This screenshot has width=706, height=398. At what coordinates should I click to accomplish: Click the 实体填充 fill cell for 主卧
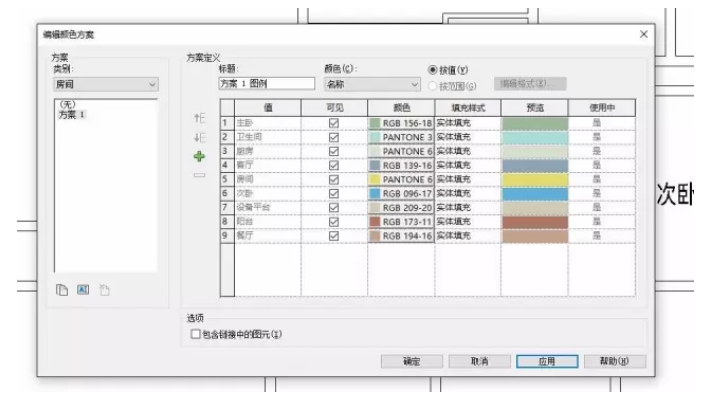tap(468, 123)
